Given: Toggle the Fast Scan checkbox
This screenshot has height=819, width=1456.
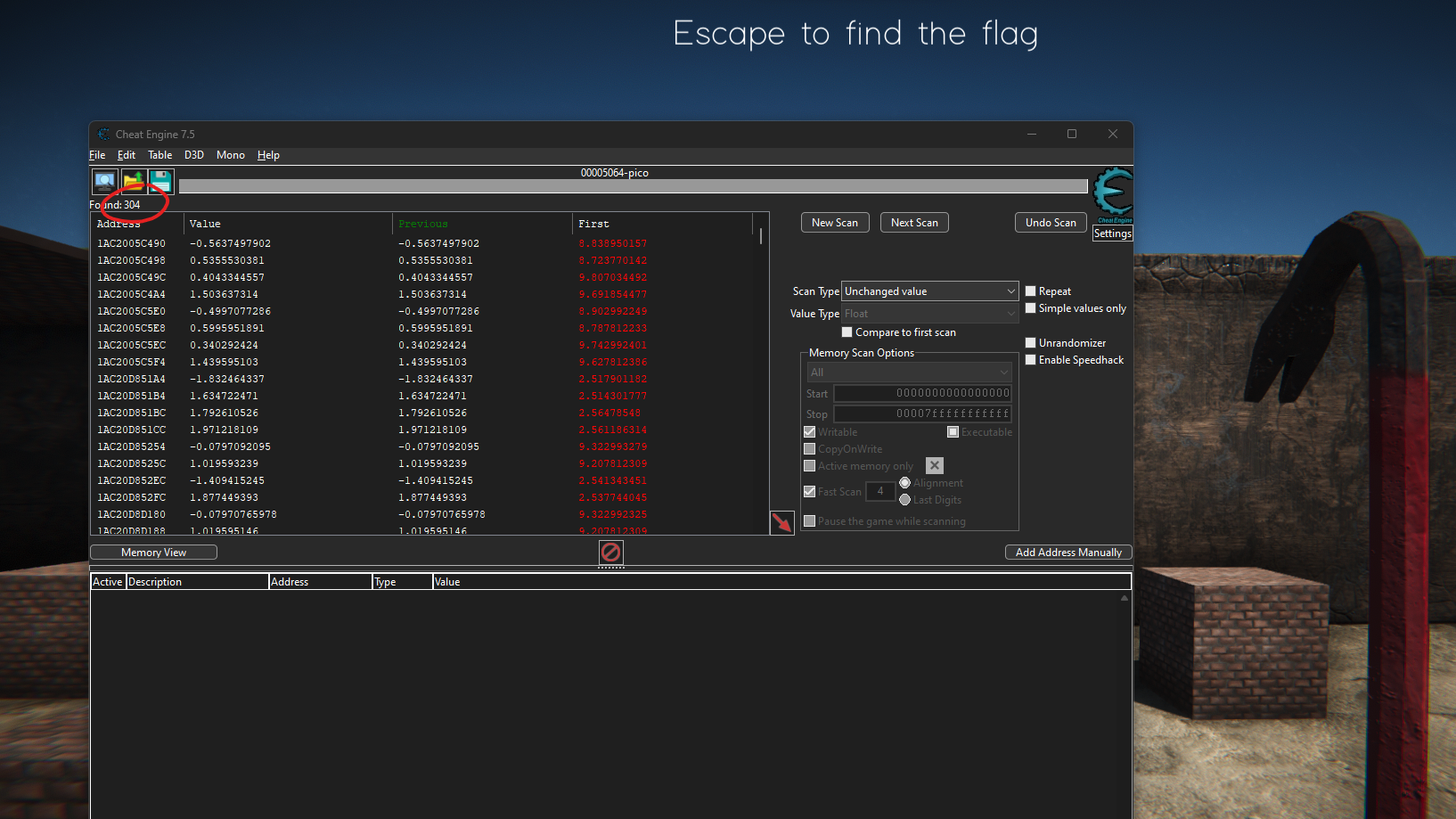Looking at the screenshot, I should pos(809,492).
